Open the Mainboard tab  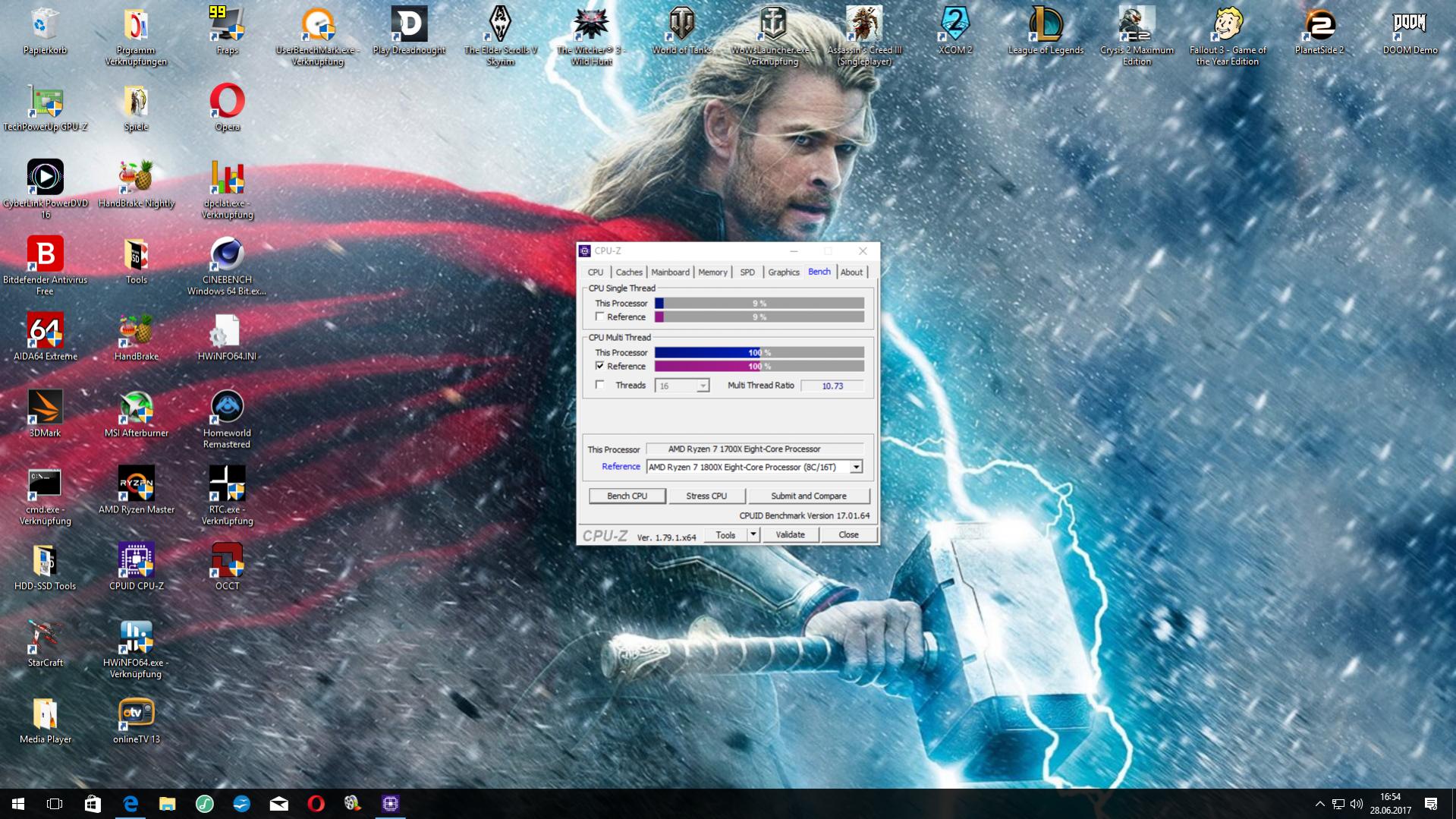tap(670, 272)
